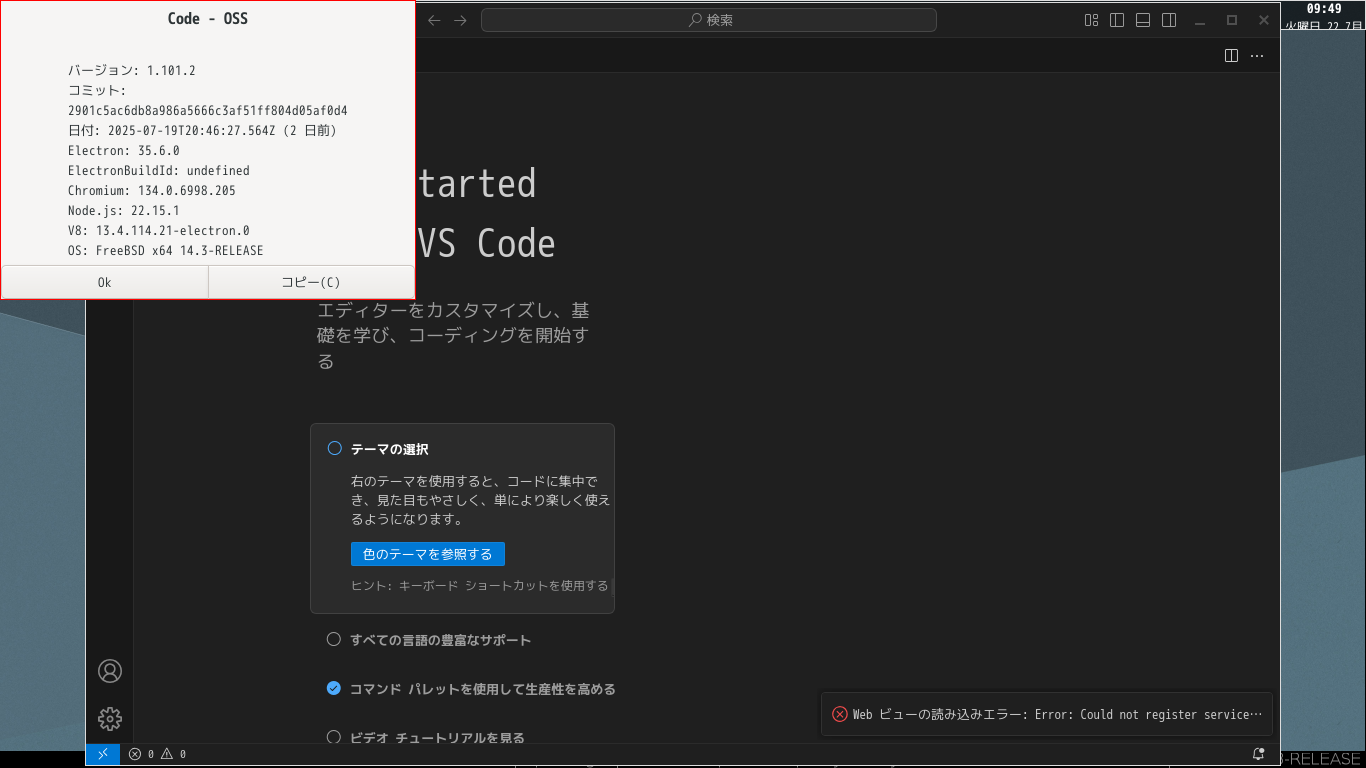Mark the すべての言語の豊富なサポート step circle
The width and height of the screenshot is (1366, 768).
tap(334, 639)
